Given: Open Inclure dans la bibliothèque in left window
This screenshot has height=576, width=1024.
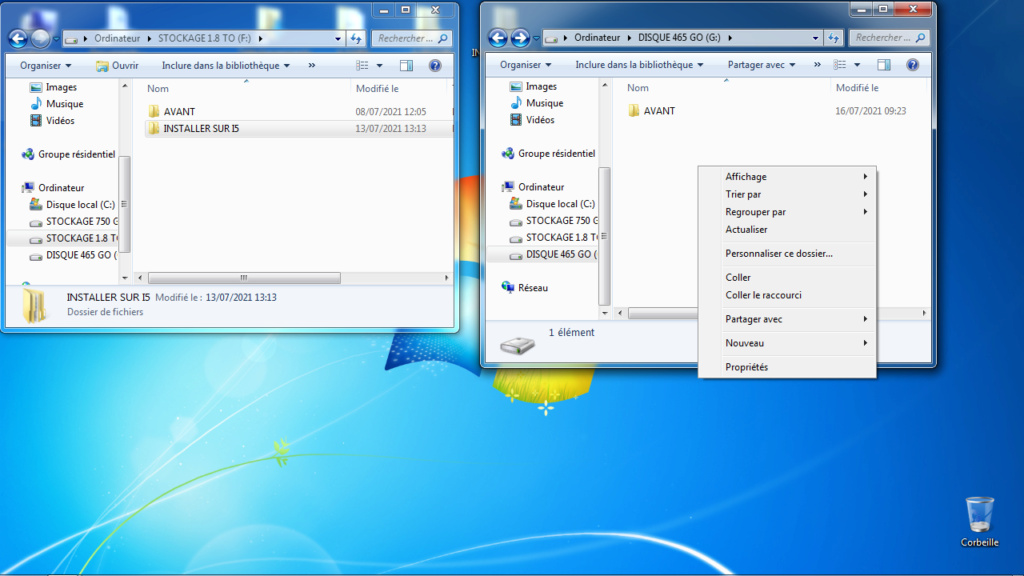Looking at the screenshot, I should (x=225, y=65).
